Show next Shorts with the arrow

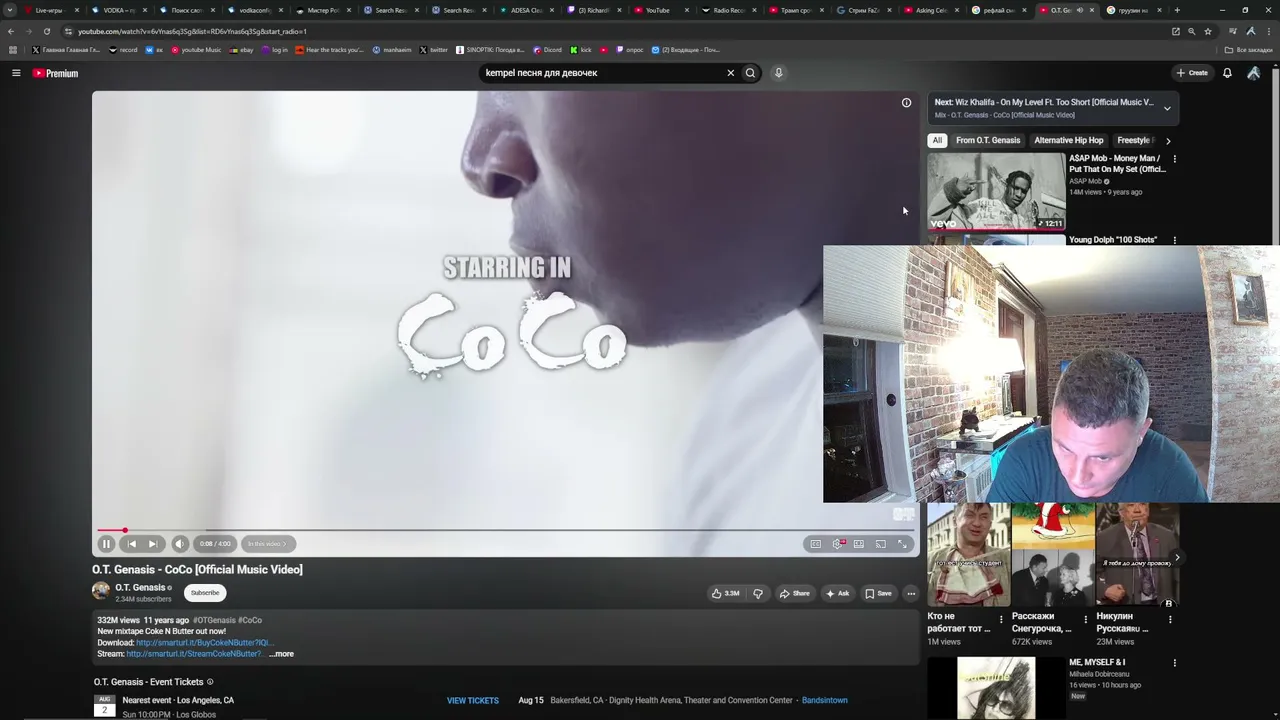1177,557
